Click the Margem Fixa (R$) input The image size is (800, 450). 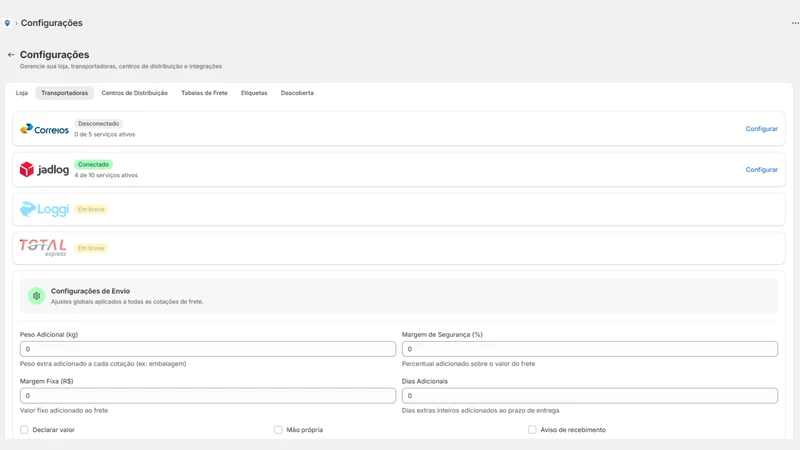[x=208, y=395]
